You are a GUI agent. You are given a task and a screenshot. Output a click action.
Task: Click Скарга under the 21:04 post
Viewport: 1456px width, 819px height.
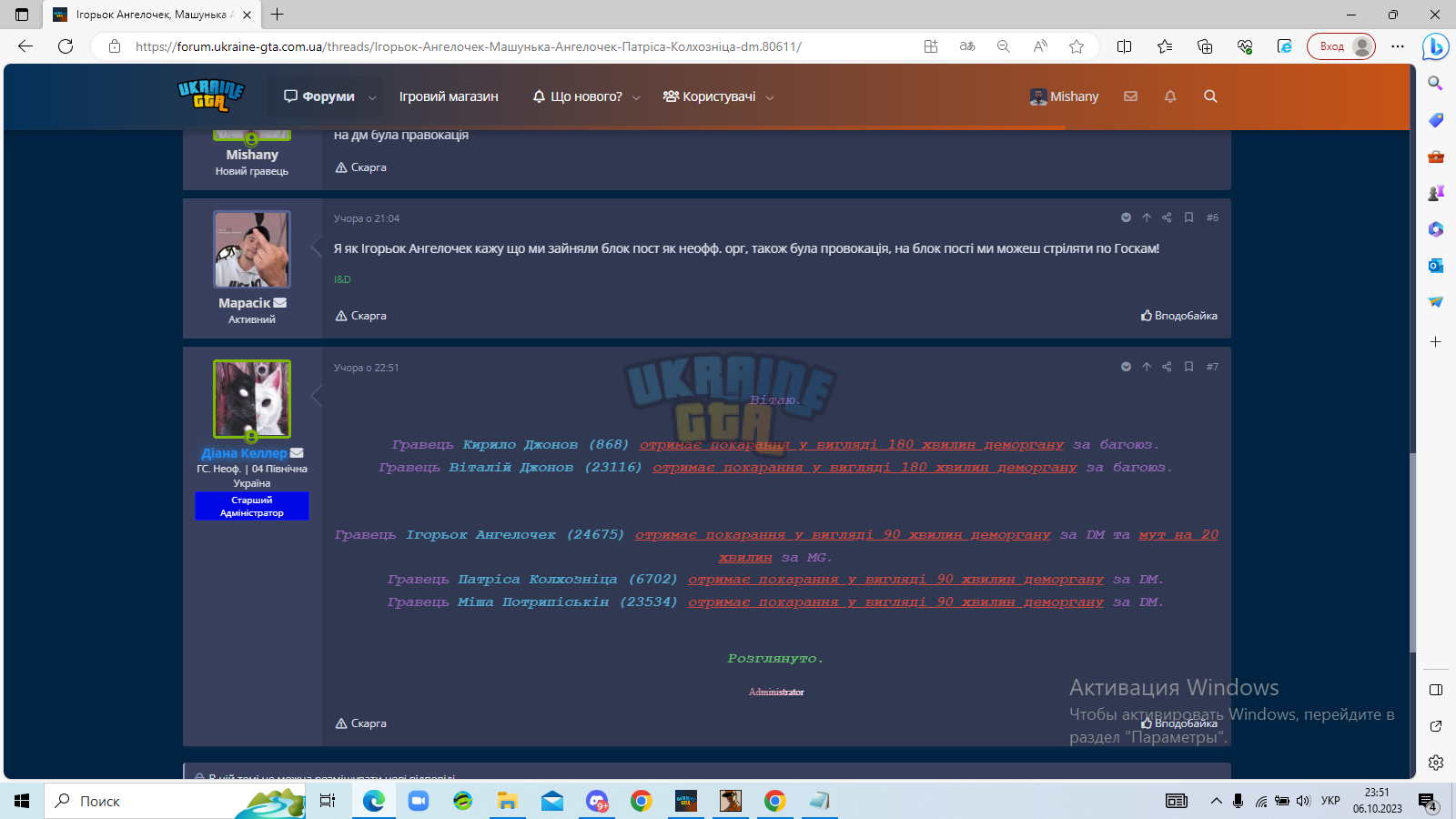(x=360, y=316)
